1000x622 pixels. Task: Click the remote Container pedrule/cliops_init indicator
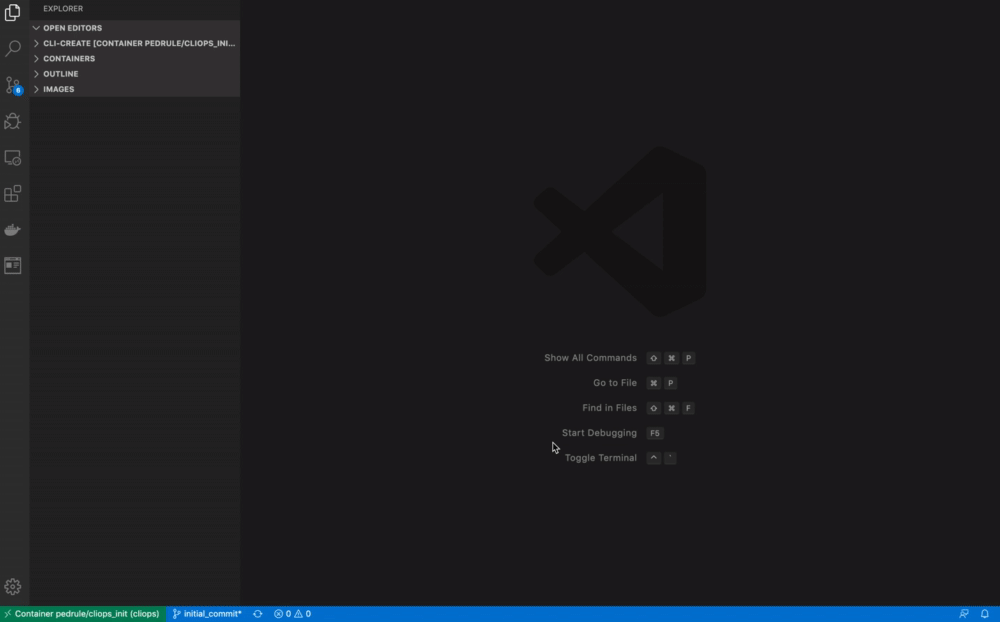point(83,614)
